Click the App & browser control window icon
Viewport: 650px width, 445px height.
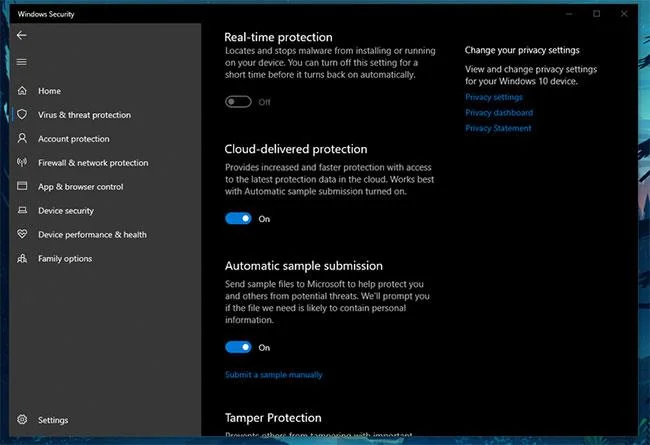coord(22,186)
